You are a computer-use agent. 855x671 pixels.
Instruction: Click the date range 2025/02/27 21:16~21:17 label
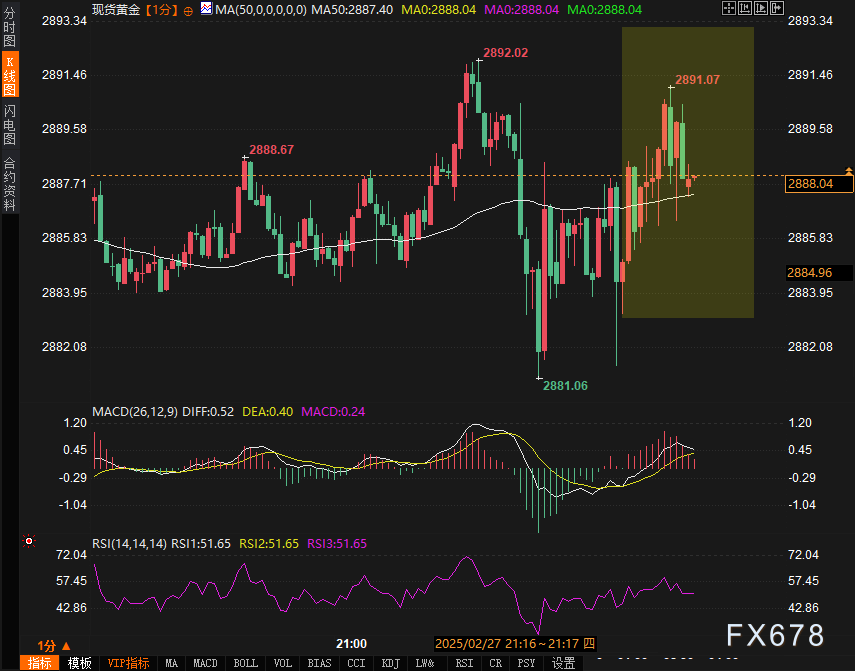[515, 644]
